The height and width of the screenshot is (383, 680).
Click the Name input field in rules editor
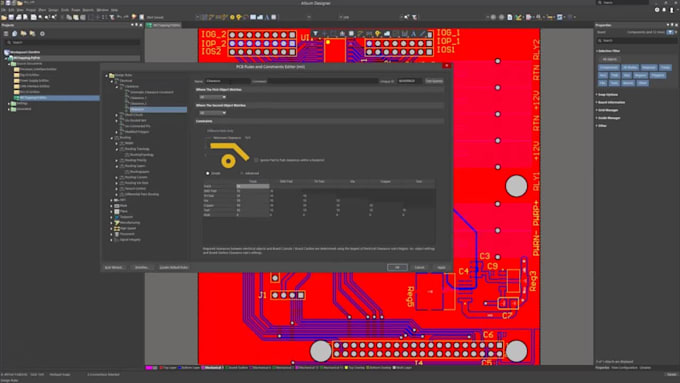[x=227, y=81]
